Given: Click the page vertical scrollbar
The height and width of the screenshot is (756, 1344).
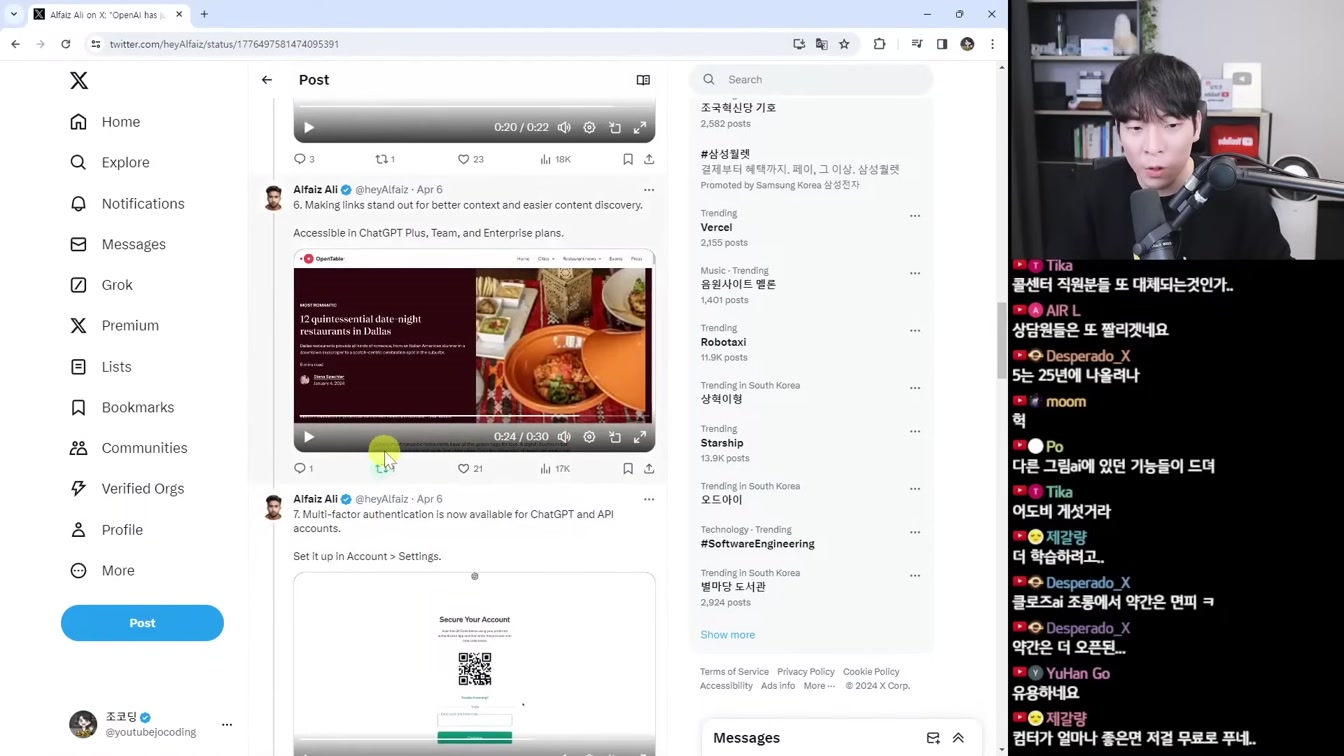Looking at the screenshot, I should click(x=1002, y=340).
